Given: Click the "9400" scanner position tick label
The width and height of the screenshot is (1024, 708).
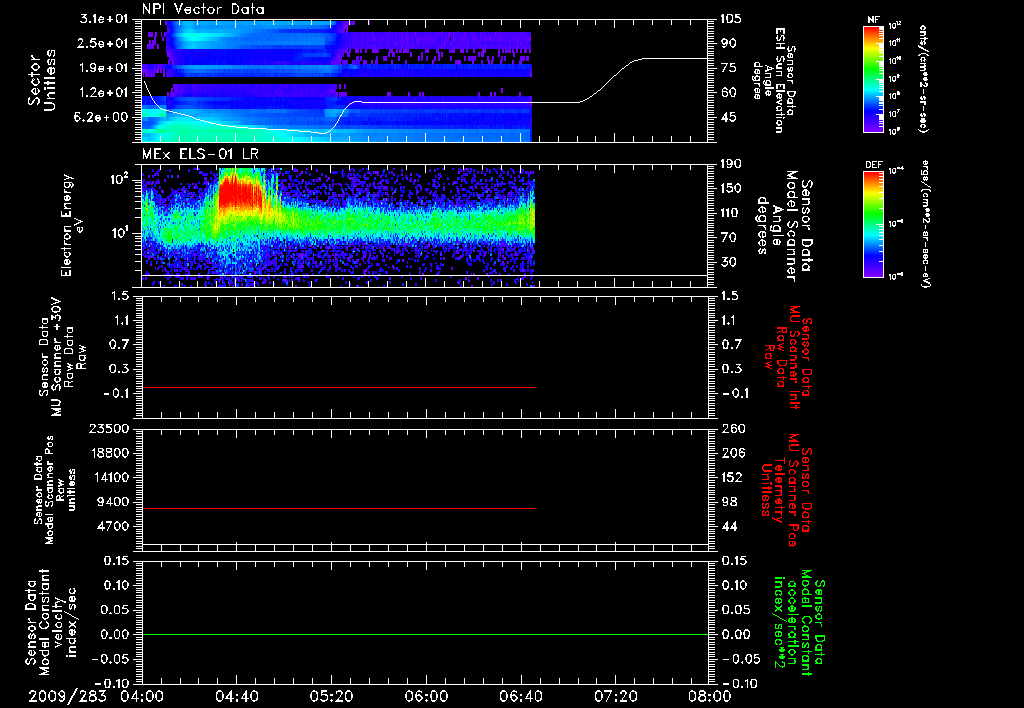Looking at the screenshot, I should 115,502.
